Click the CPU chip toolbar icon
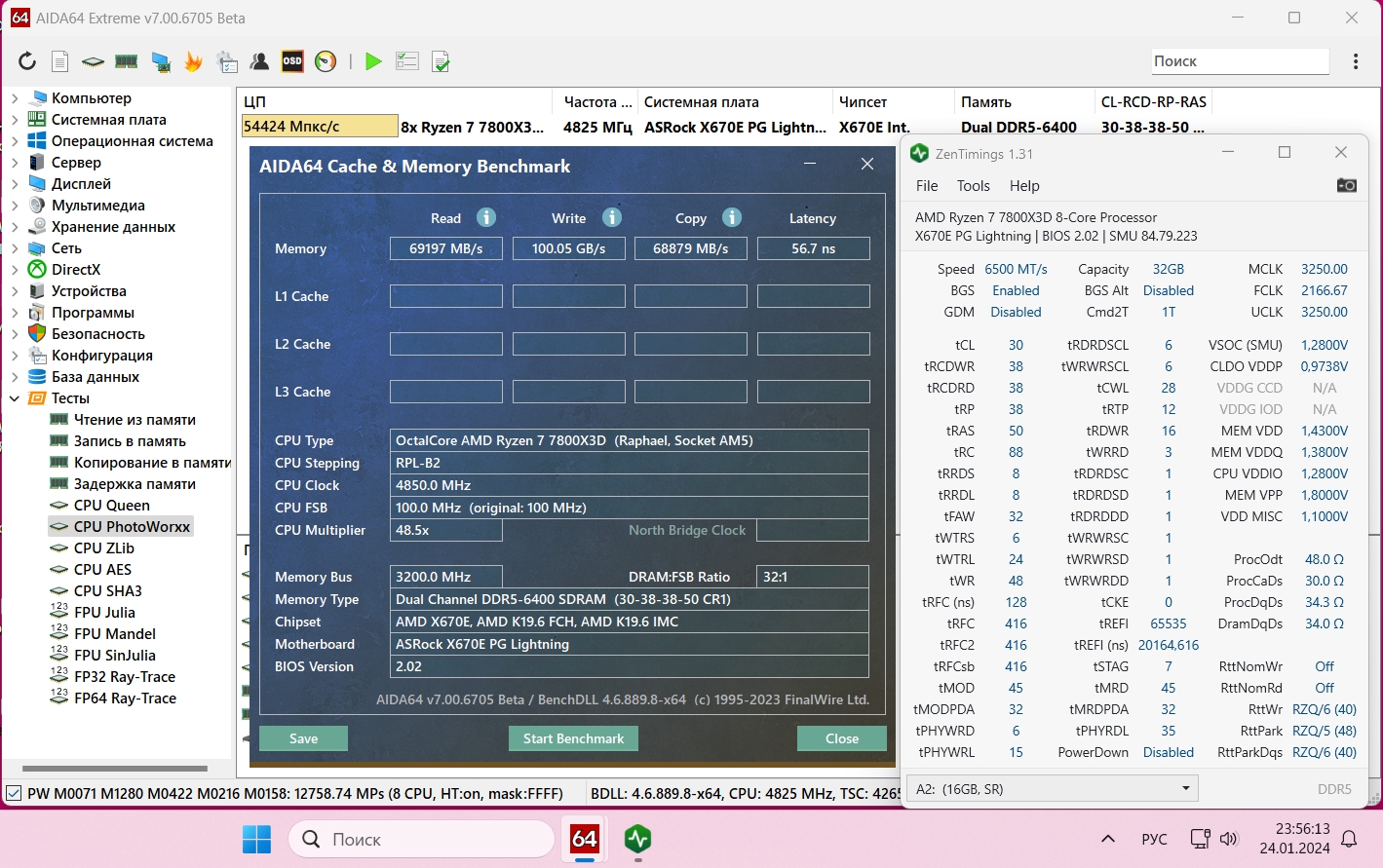Viewport: 1383px width, 868px height. [93, 61]
